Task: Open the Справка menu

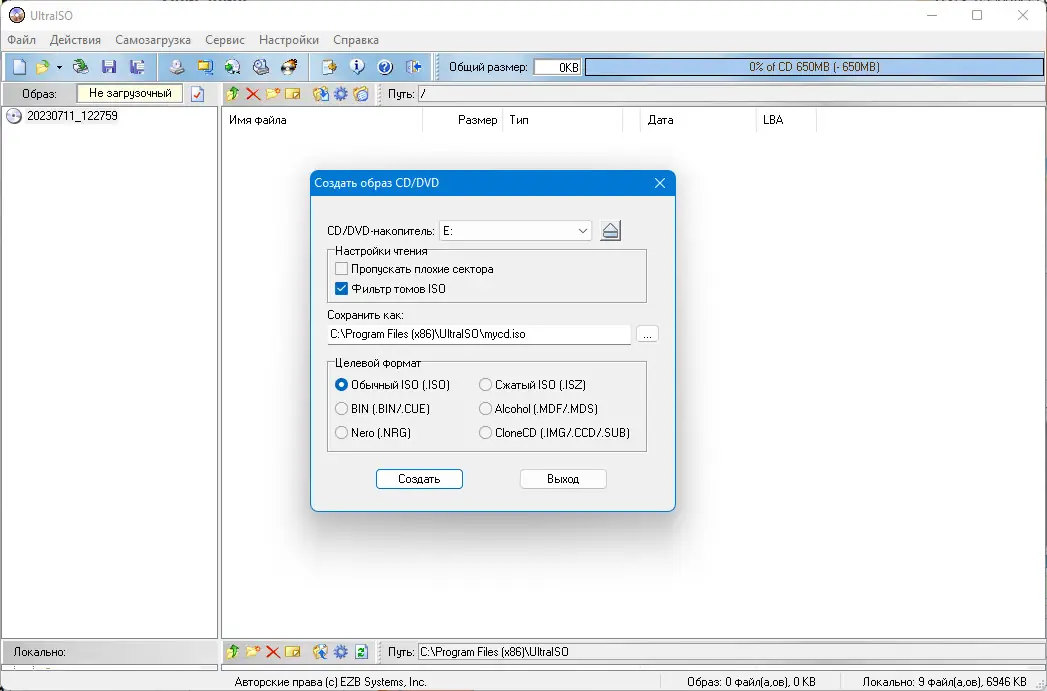Action: 356,40
